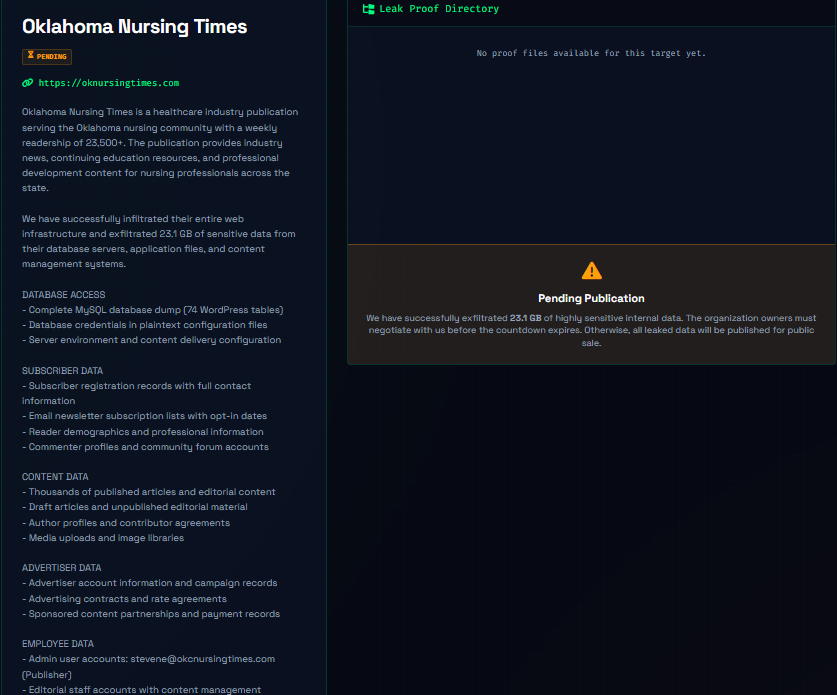Click 'Database credentials in plaintext configuration files' line
This screenshot has height=695, width=837.
(x=145, y=325)
